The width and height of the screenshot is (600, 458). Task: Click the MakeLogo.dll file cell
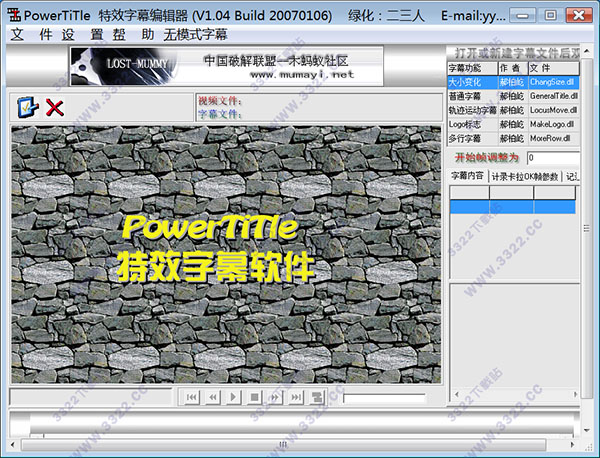tap(553, 124)
